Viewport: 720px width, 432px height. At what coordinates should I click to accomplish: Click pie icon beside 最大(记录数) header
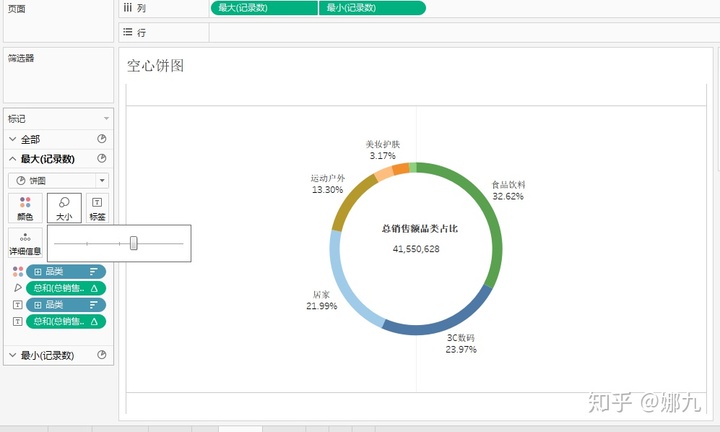101,158
